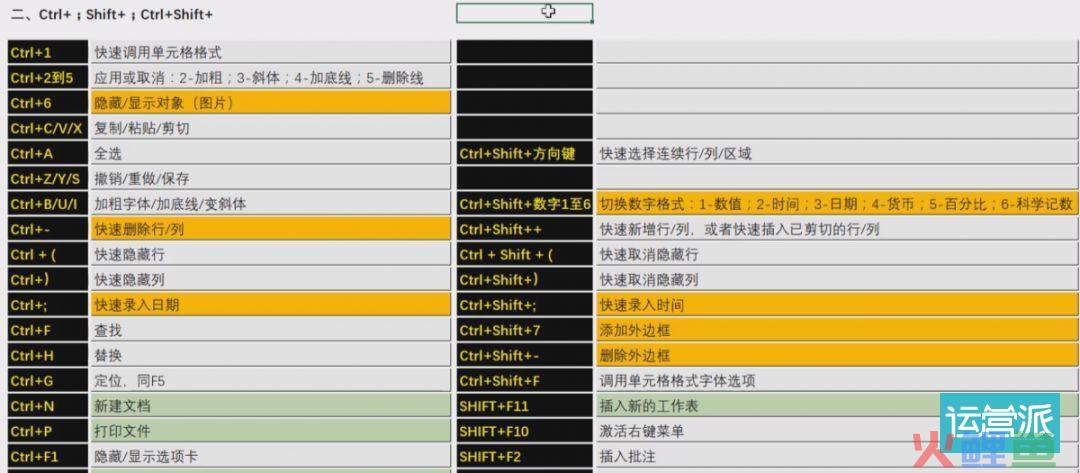Screen dimensions: 1080x473
Task: Click the Ctrl+1 shortcut cell
Action: (48, 52)
